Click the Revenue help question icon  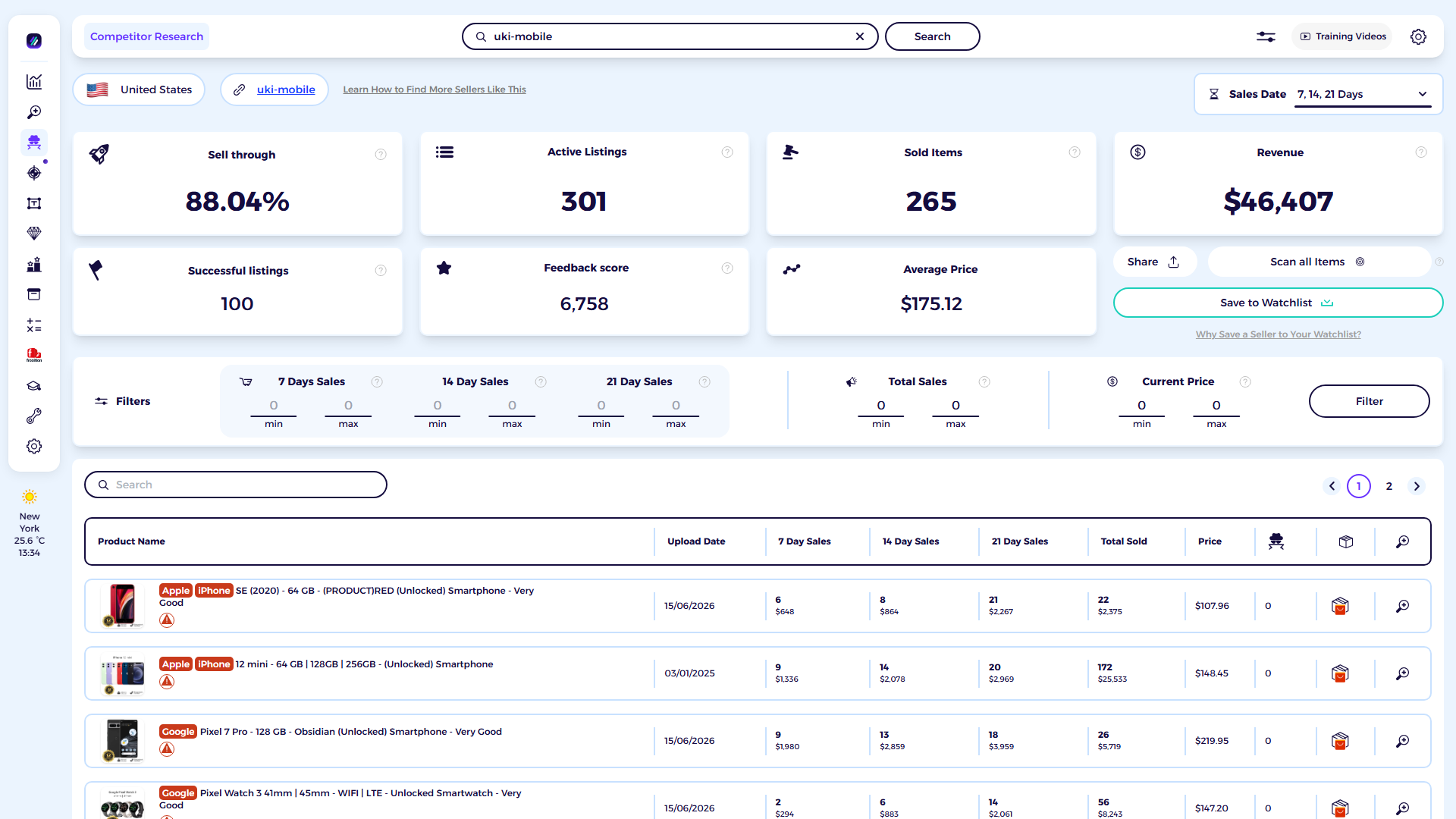[x=1421, y=152]
